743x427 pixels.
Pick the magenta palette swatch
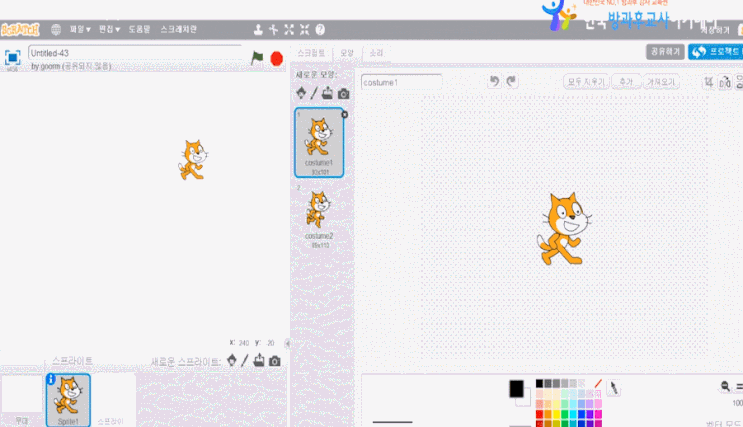598,414
